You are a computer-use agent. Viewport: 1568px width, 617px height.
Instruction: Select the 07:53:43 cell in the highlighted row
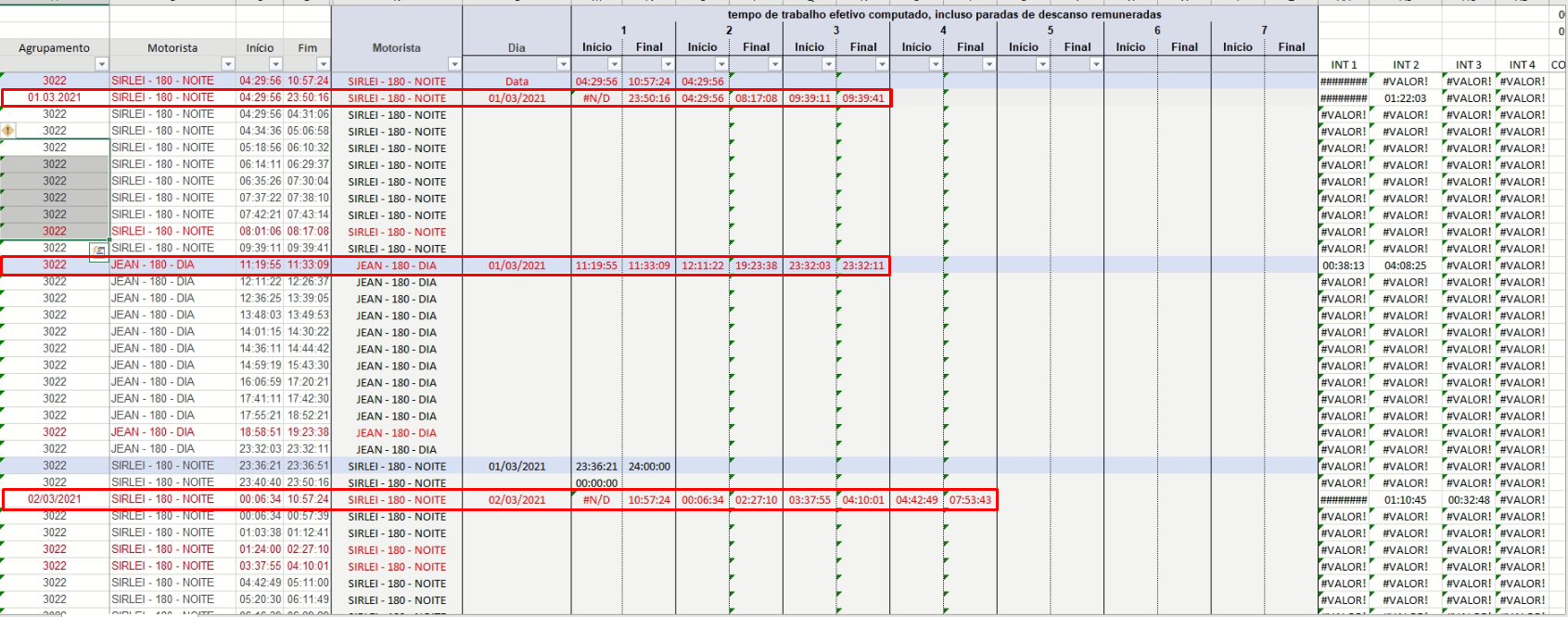point(970,500)
